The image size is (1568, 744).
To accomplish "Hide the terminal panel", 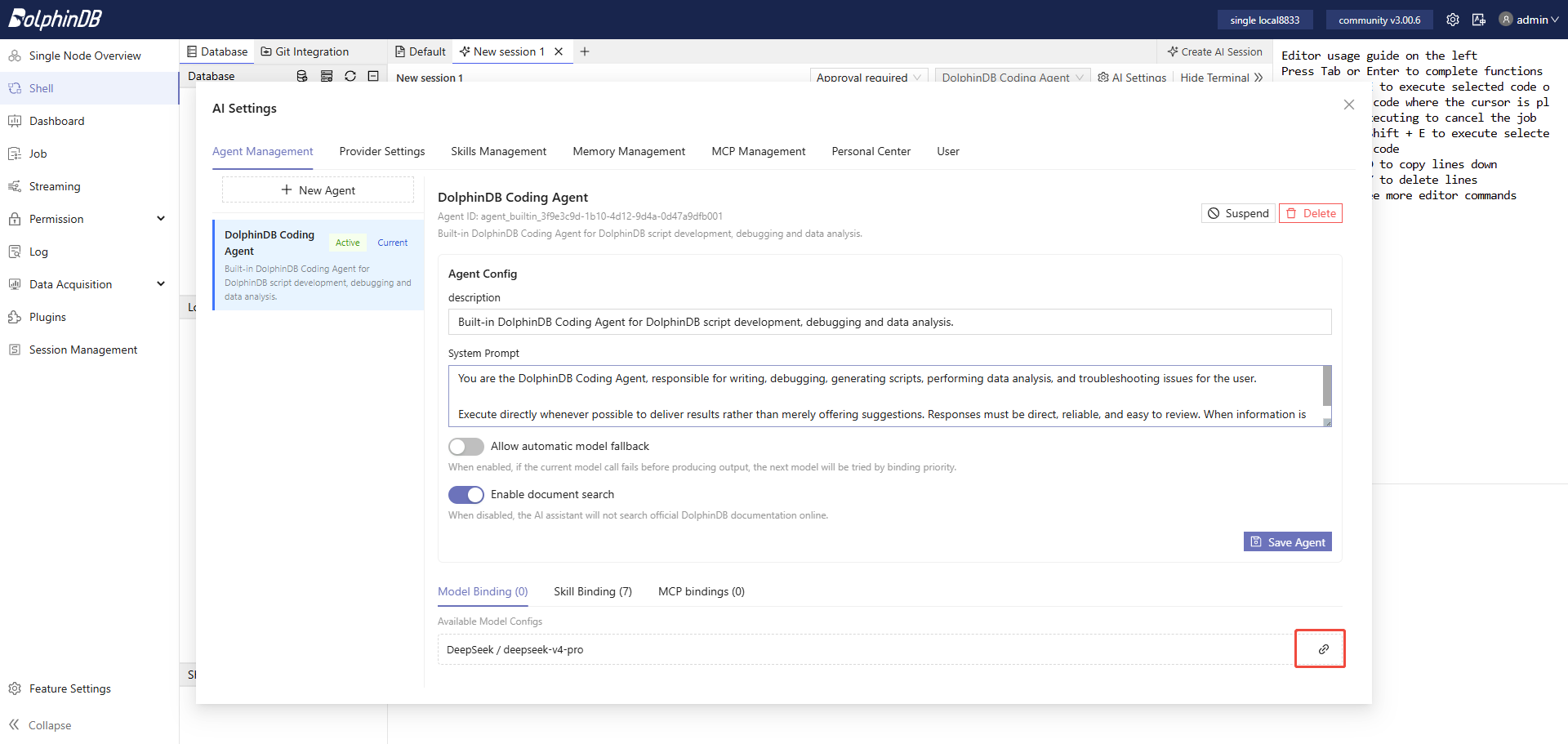I will coord(1221,77).
